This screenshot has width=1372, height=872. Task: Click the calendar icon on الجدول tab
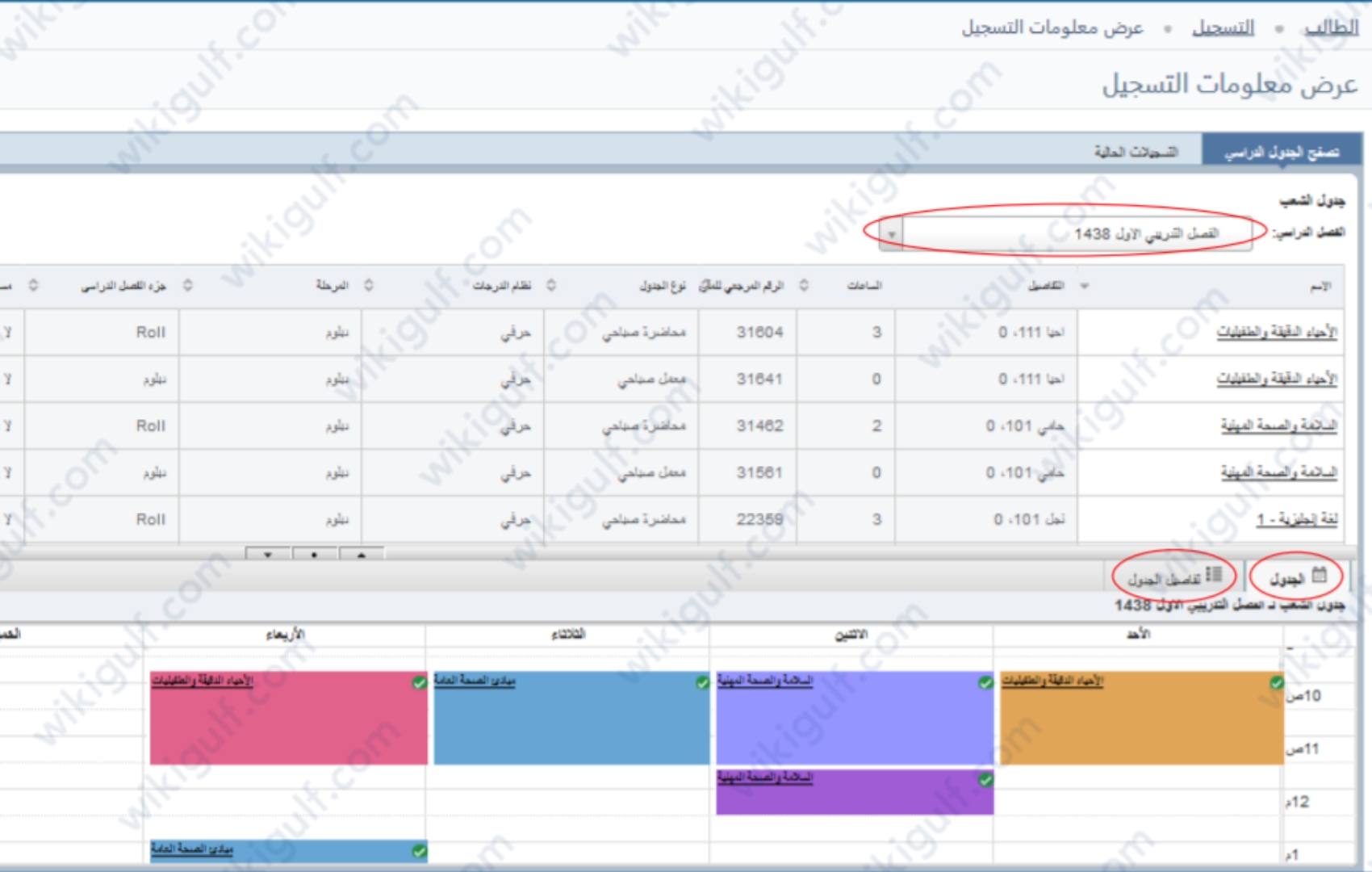point(1320,576)
